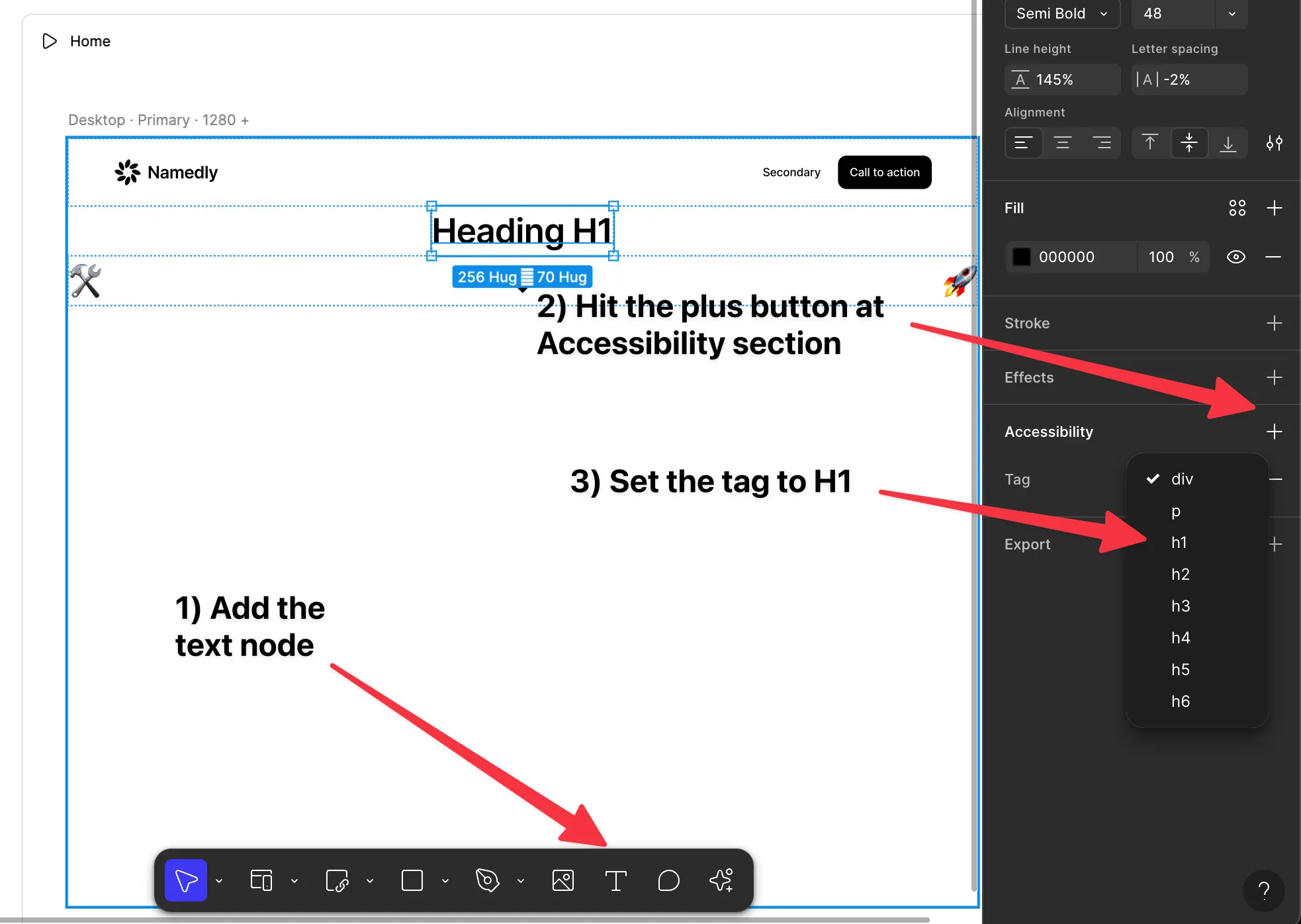Open the page tool options chevron
The image size is (1301, 924).
click(x=370, y=881)
